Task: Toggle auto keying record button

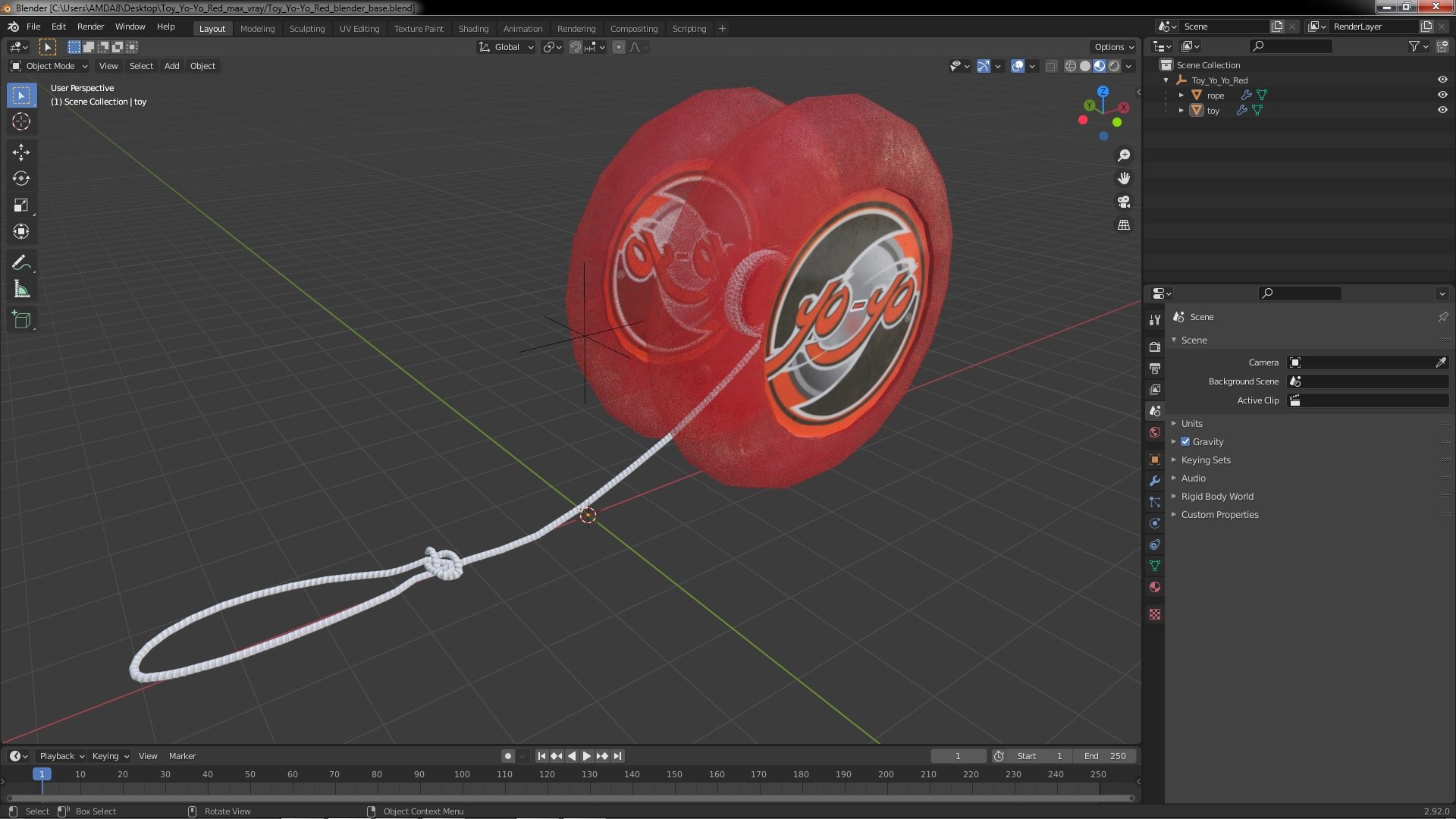Action: point(507,756)
